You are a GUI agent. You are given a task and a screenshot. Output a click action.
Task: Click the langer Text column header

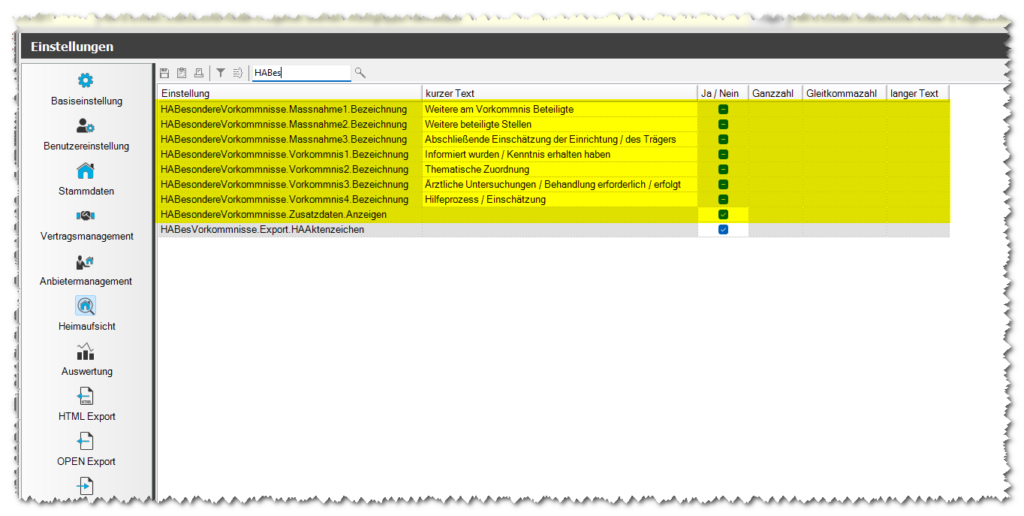(918, 93)
